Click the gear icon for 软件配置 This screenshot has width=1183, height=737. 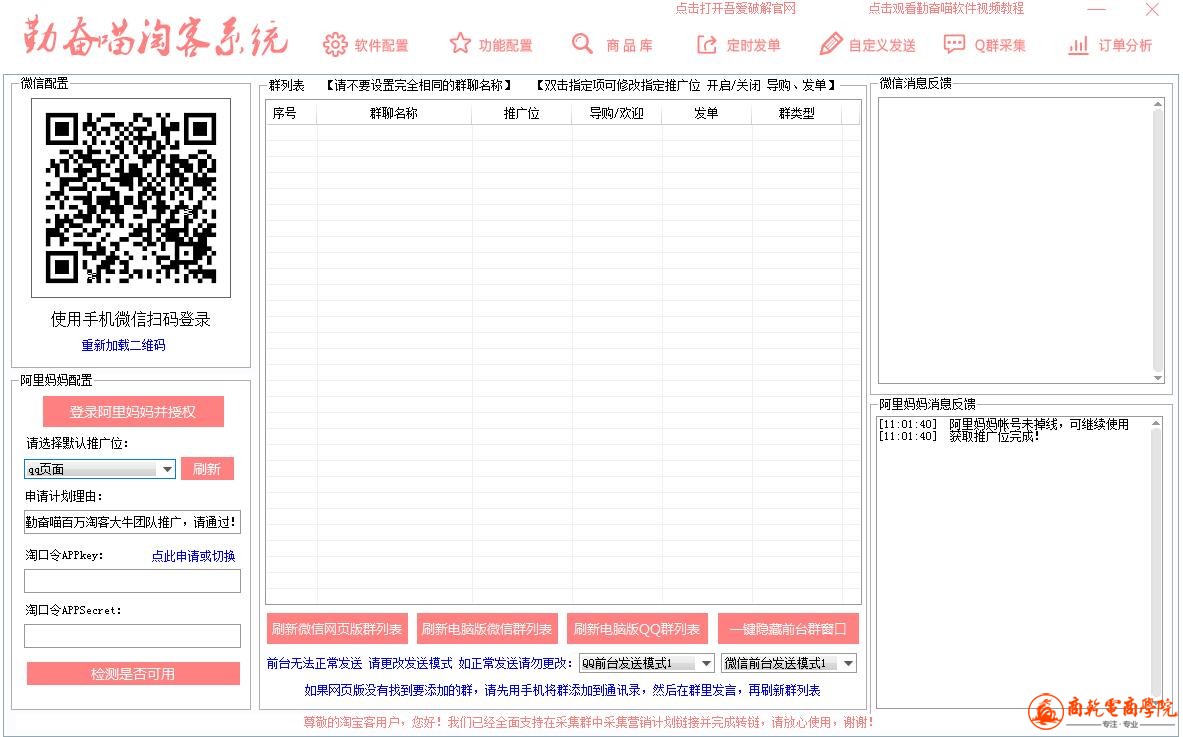pos(335,45)
